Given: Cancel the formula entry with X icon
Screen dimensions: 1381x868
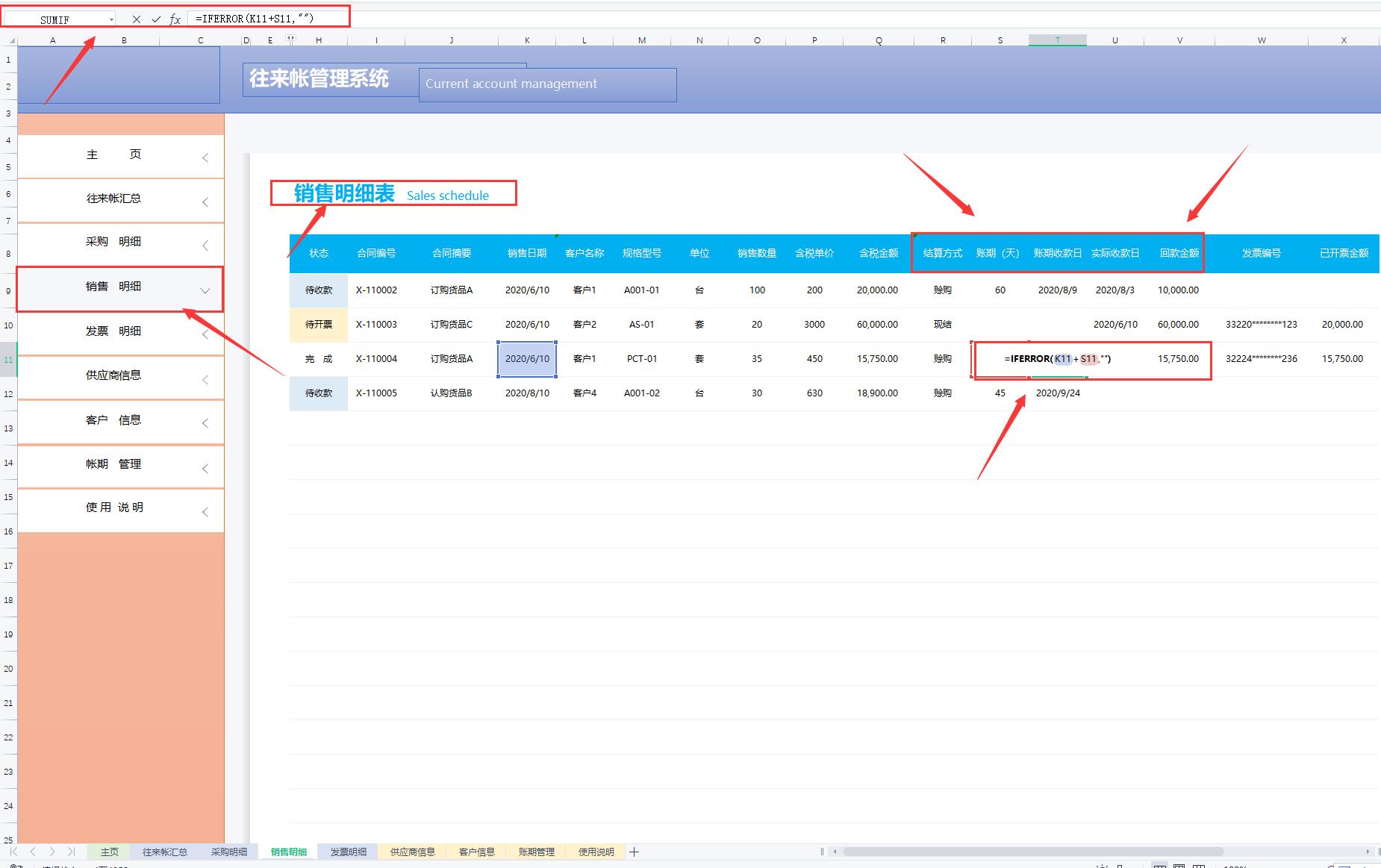Looking at the screenshot, I should [136, 19].
